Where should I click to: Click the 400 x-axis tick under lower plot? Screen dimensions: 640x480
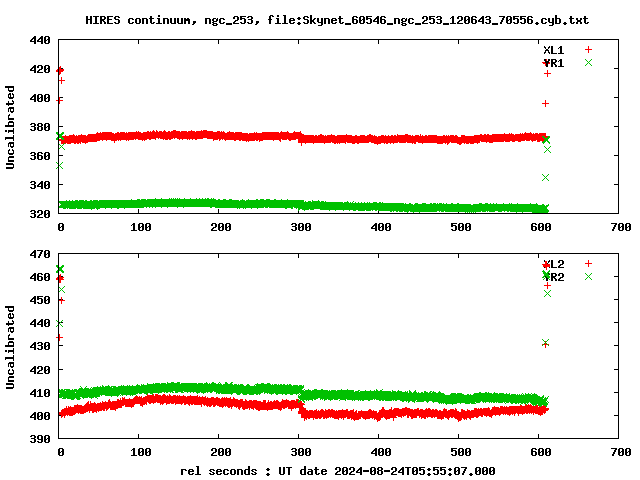click(381, 452)
